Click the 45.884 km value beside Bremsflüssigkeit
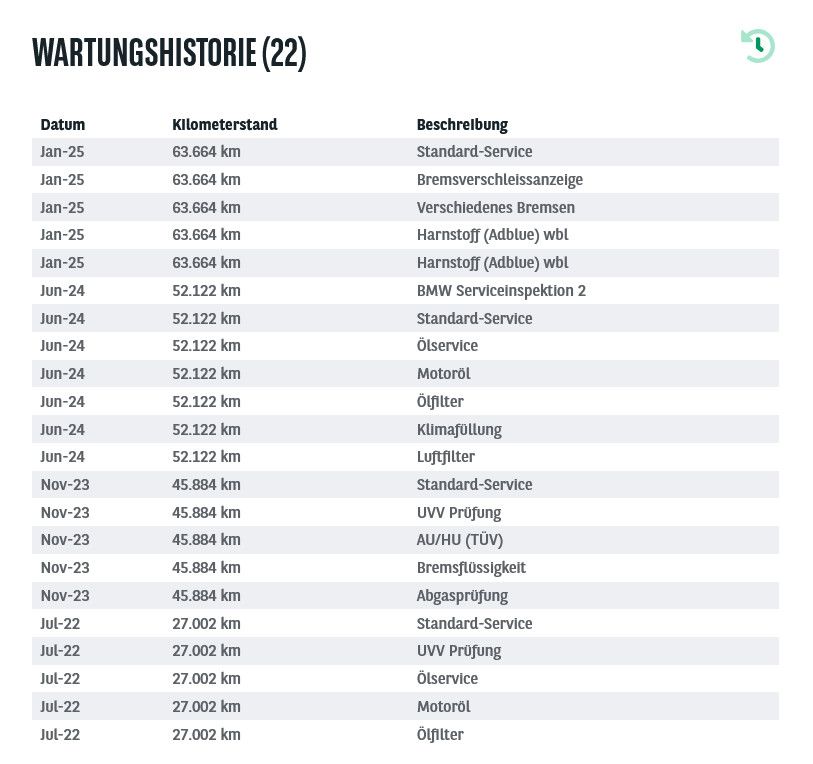 click(206, 568)
